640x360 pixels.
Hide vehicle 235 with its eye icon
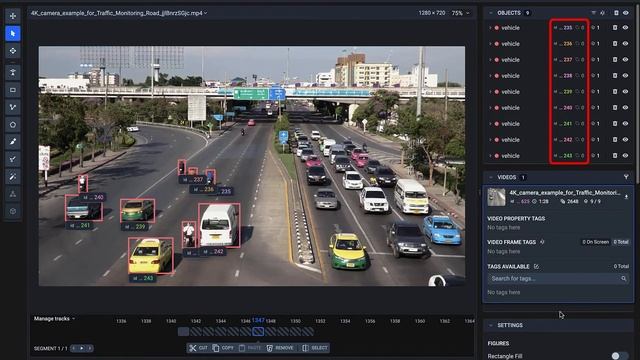625,28
